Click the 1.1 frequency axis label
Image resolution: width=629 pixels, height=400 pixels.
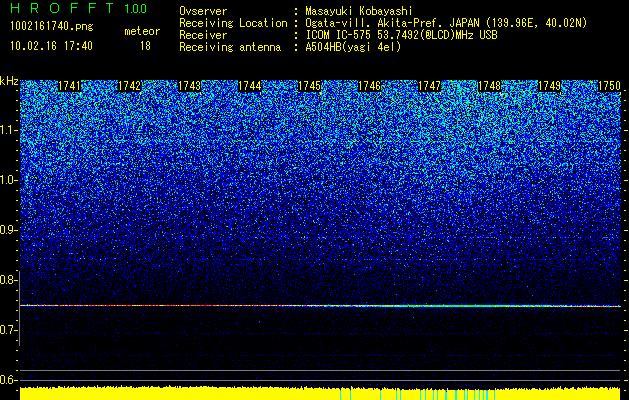click(8, 130)
